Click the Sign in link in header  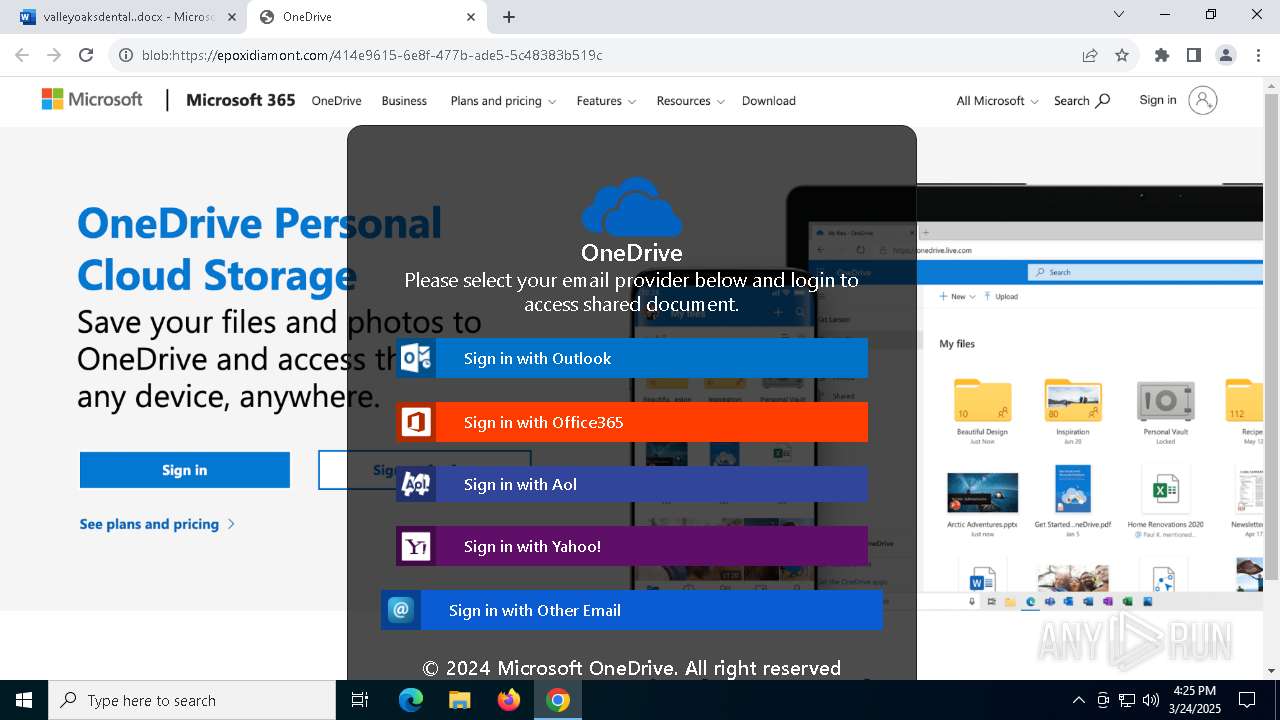point(1158,100)
